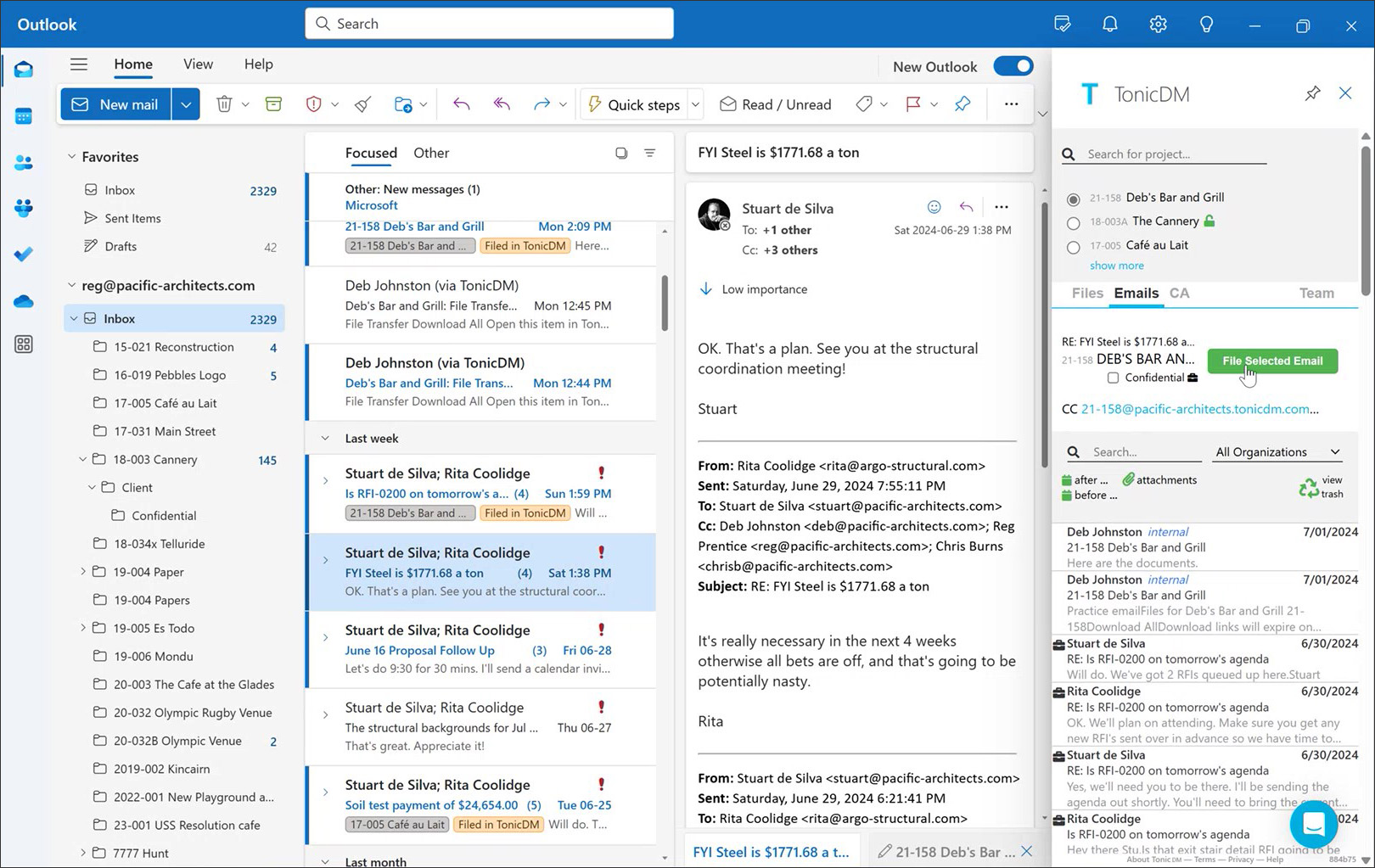
Task: Open the Help ribbon tab
Action: [x=259, y=64]
